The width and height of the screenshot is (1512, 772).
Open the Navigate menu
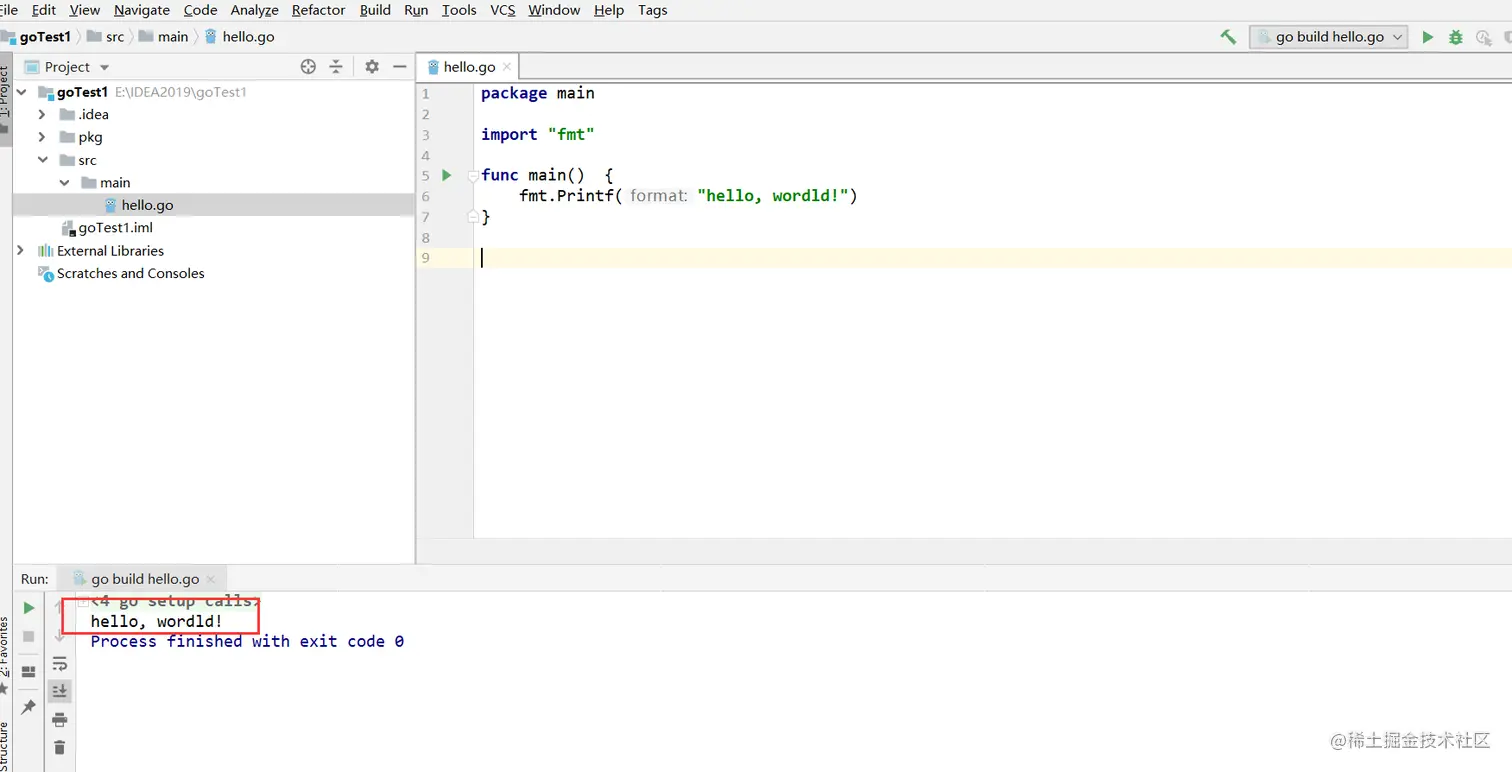click(142, 10)
